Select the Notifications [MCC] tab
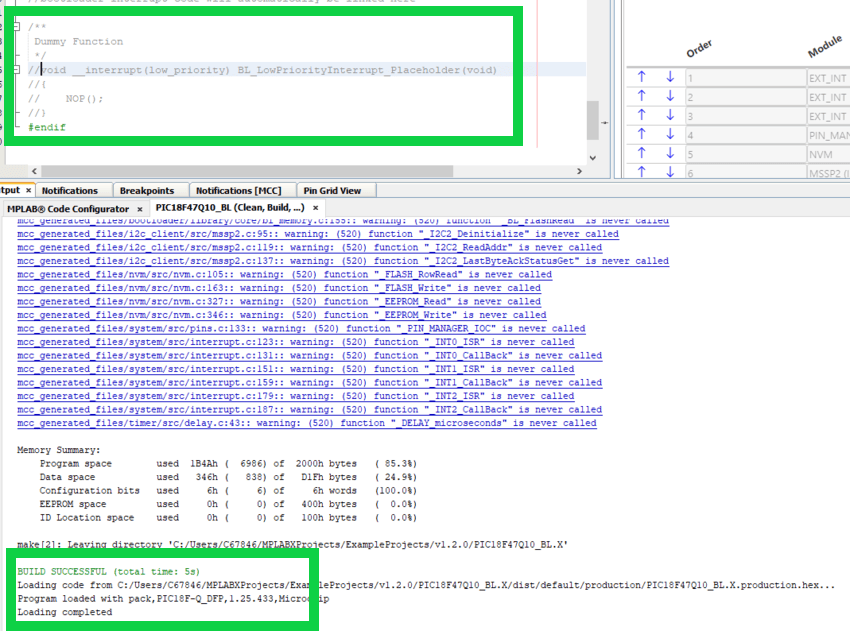Viewport: 850px width, 631px height. pyautogui.click(x=238, y=190)
